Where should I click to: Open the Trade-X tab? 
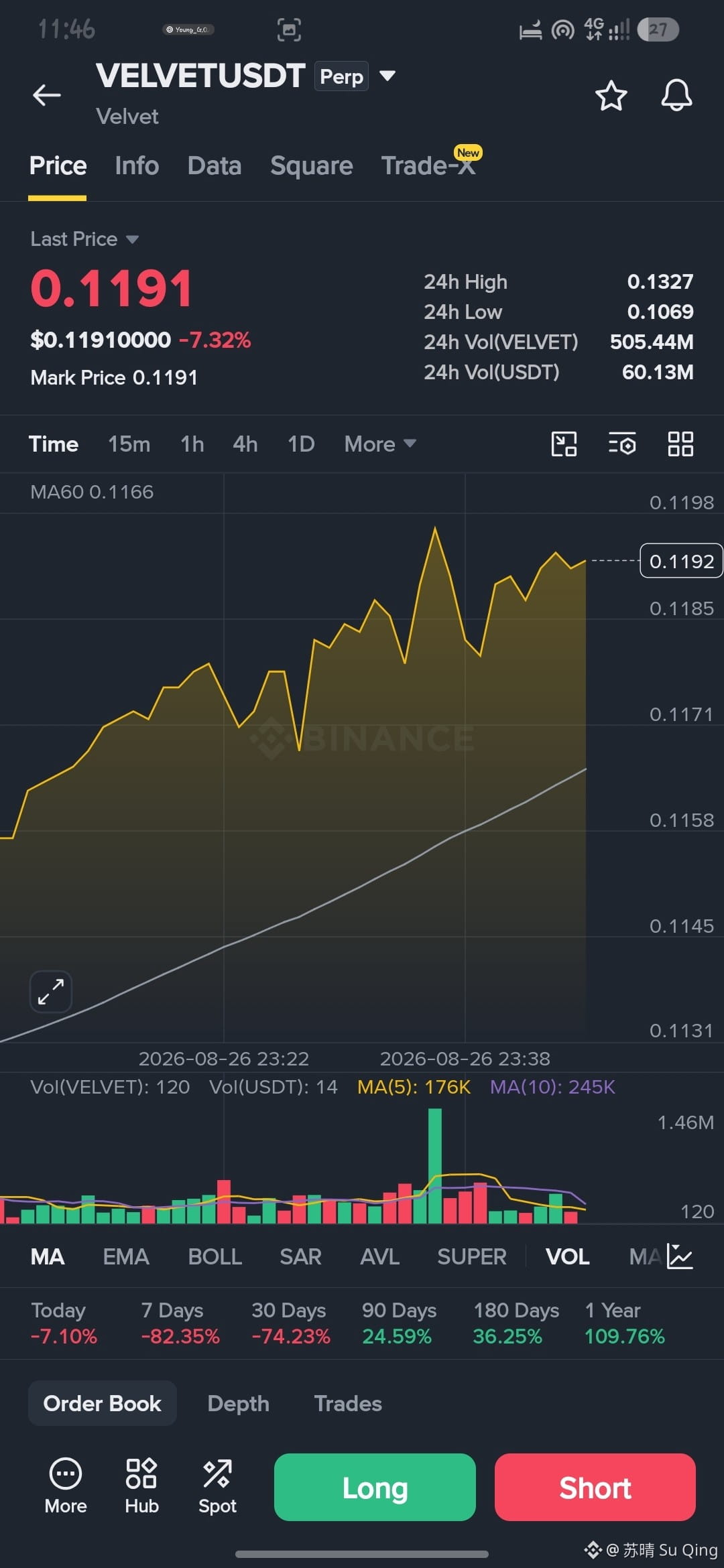429,166
